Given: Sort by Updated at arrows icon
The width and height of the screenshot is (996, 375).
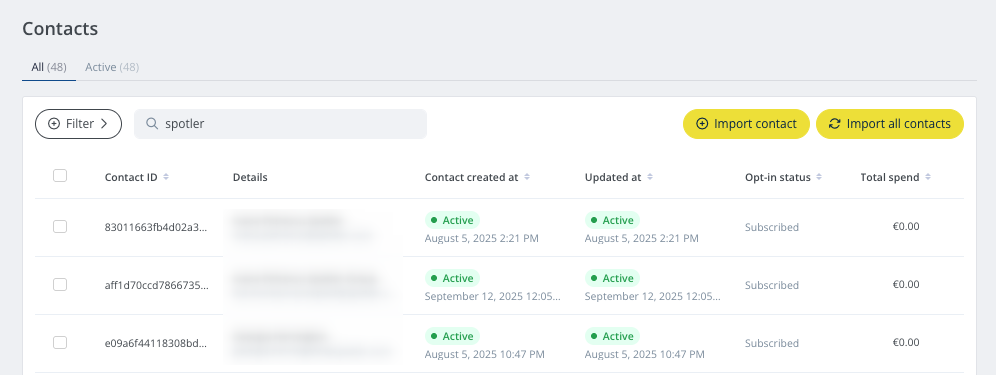Looking at the screenshot, I should pos(650,177).
